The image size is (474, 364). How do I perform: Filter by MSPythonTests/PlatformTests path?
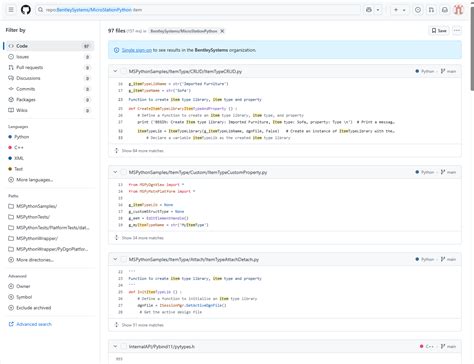click(49, 228)
